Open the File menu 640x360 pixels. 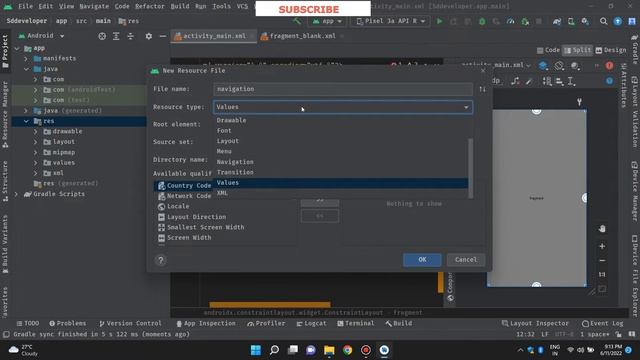tap(25, 6)
